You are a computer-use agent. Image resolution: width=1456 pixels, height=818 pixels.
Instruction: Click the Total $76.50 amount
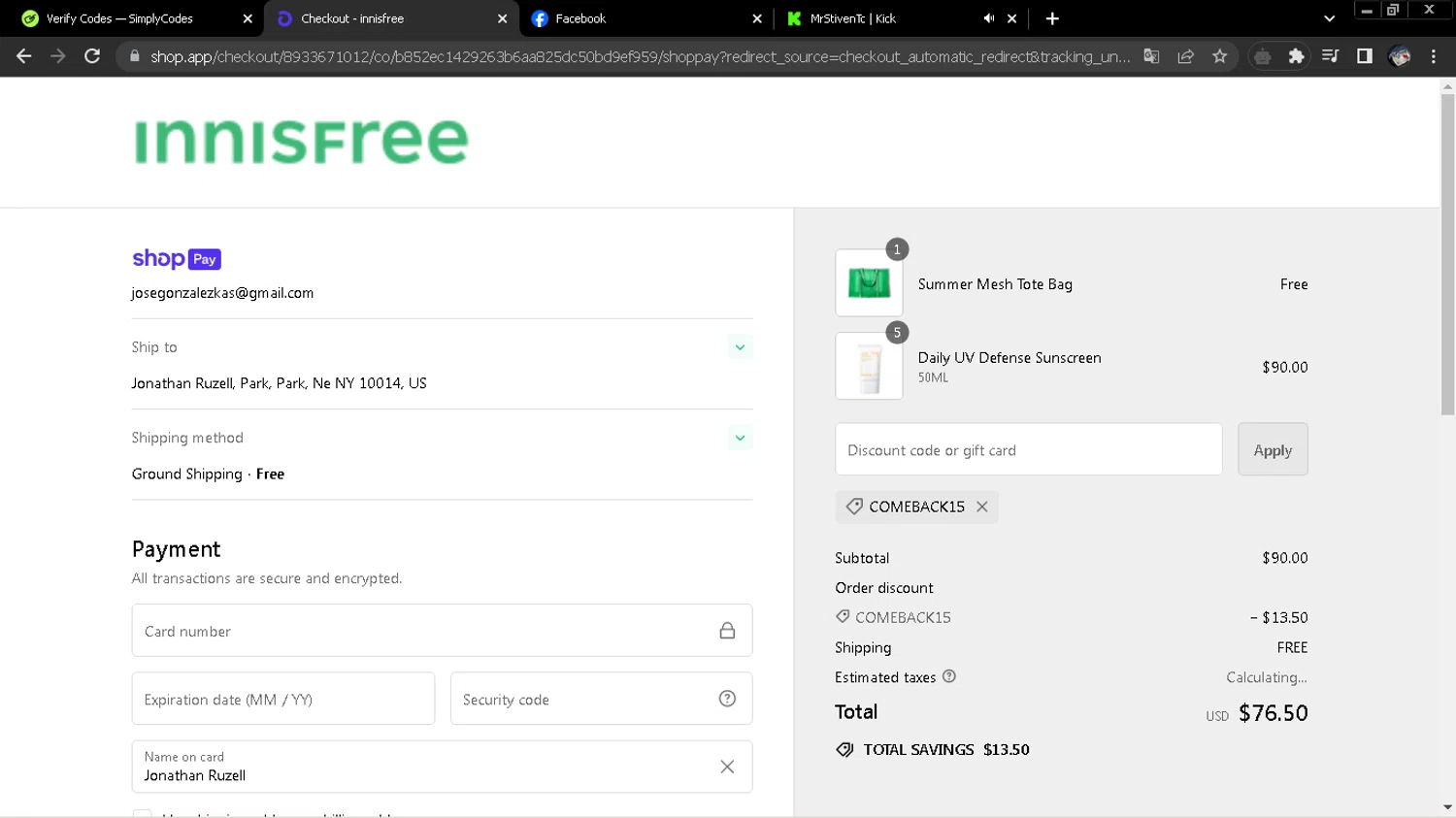click(x=1273, y=713)
